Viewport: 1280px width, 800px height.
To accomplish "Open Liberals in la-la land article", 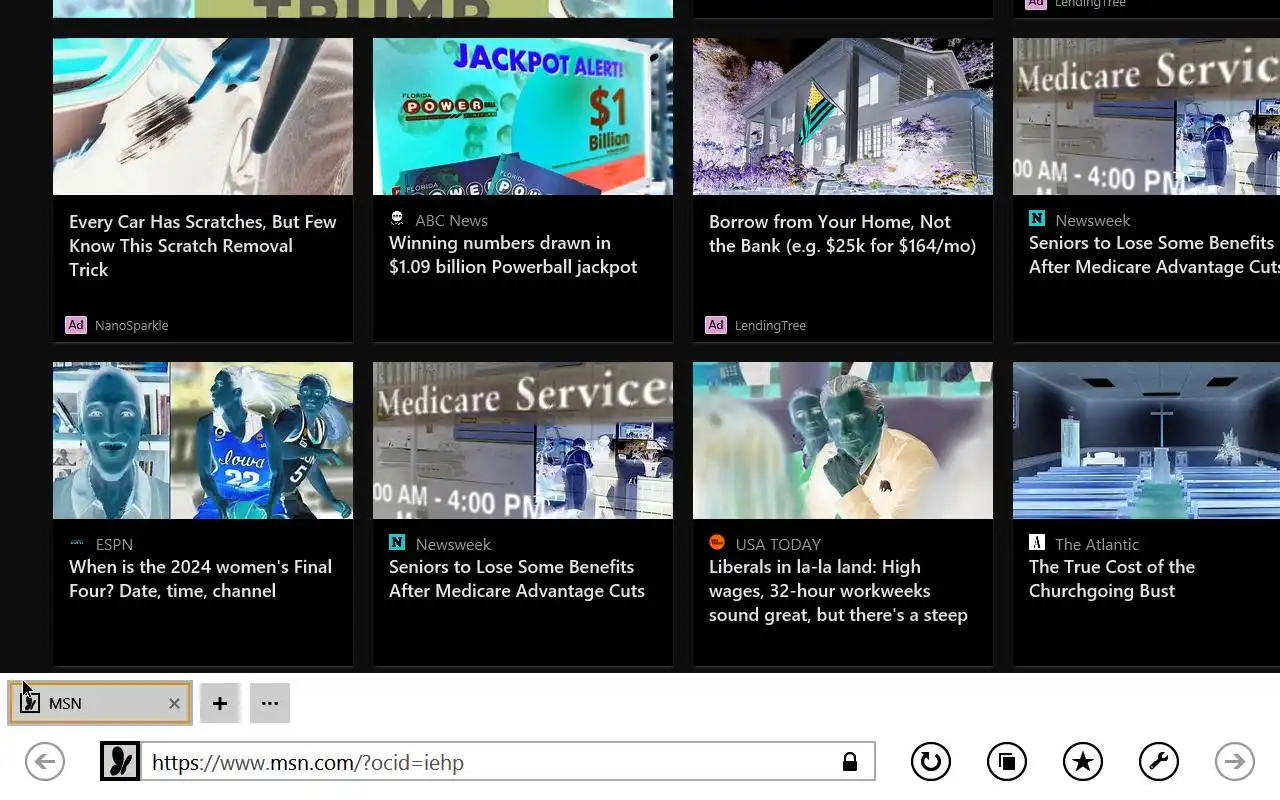I will pyautogui.click(x=838, y=591).
